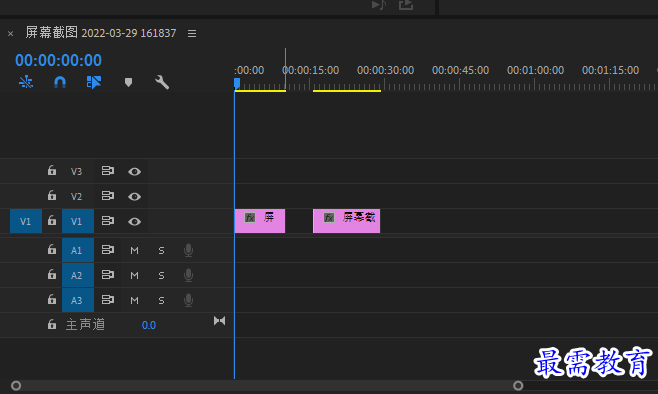658x394 pixels.
Task: Click ruler at 00:01:00:00 mark
Action: coord(535,70)
